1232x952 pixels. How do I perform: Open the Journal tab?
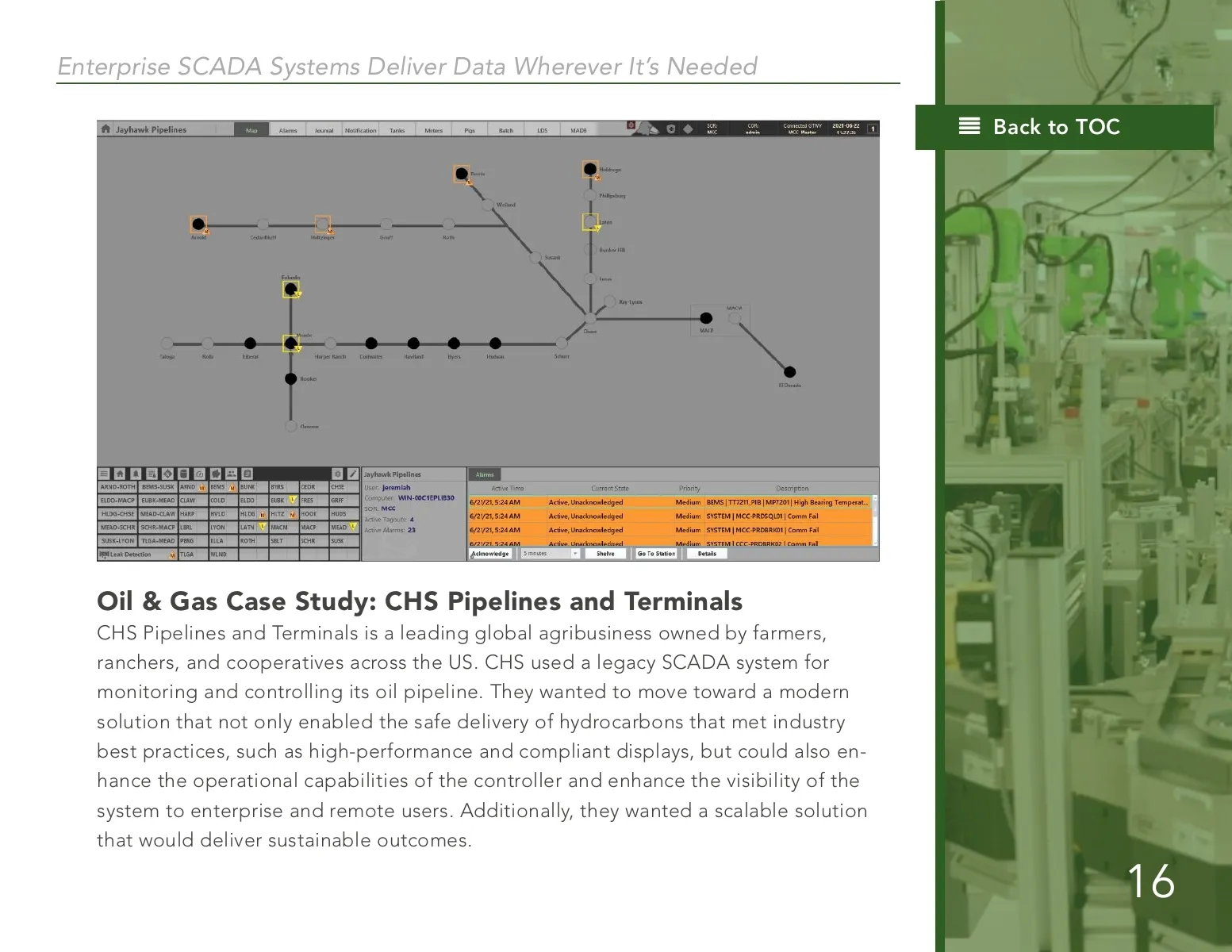coord(324,130)
